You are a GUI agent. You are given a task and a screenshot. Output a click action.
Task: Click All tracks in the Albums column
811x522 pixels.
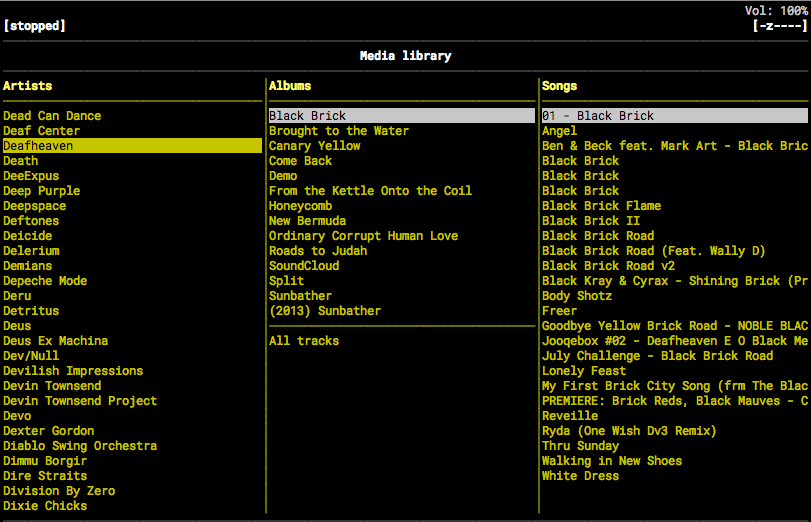coord(304,341)
